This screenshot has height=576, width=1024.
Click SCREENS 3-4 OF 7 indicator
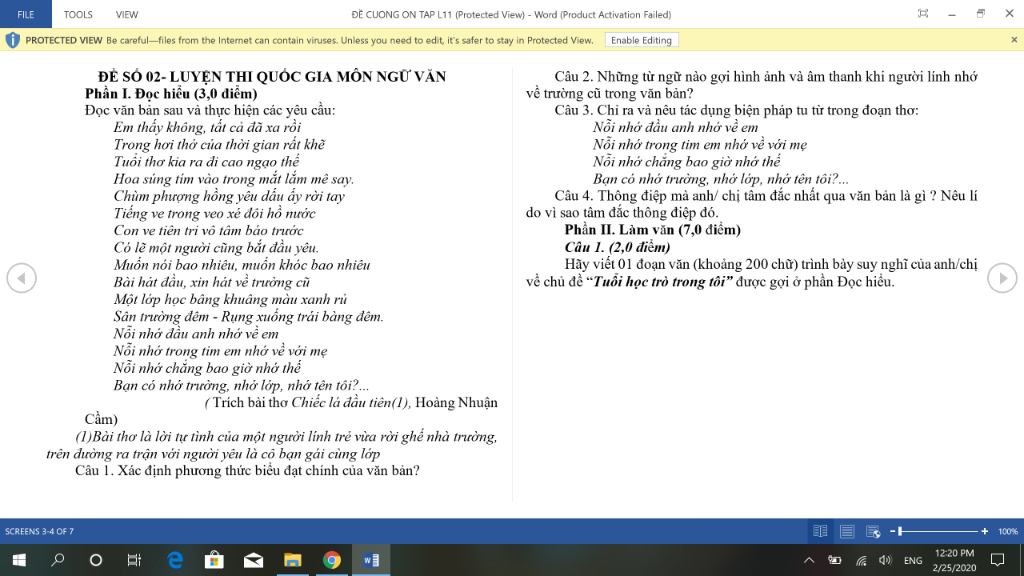point(39,532)
